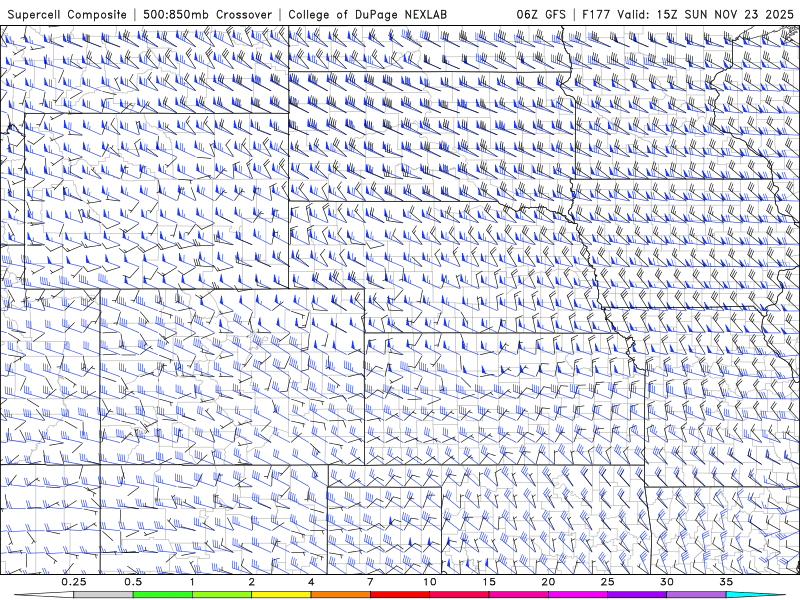800x600 pixels.
Task: Click 'F177 Valid: 15Z SUN NOV 23 2025' text
Action: point(688,14)
